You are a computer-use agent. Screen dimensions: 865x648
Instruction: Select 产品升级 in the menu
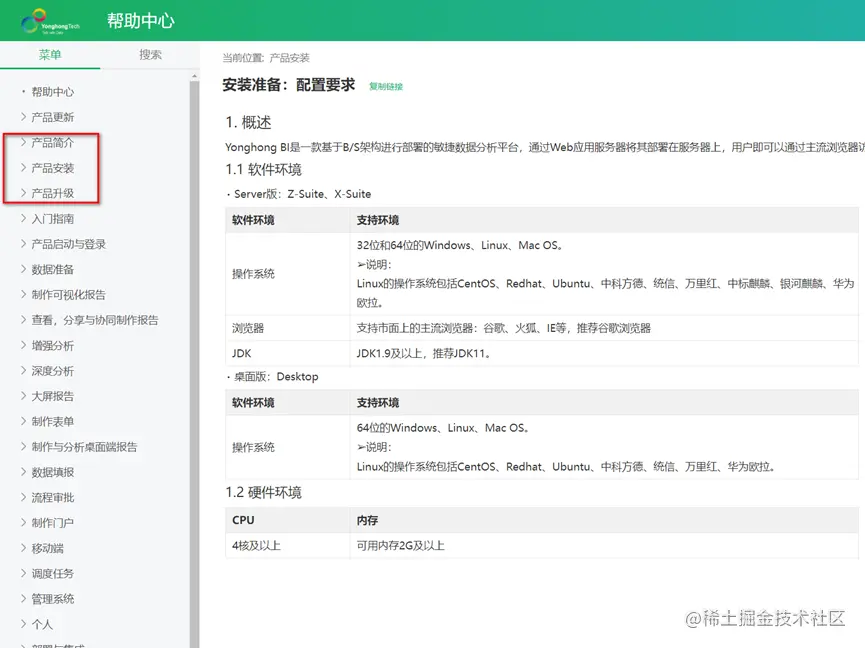[x=52, y=193]
